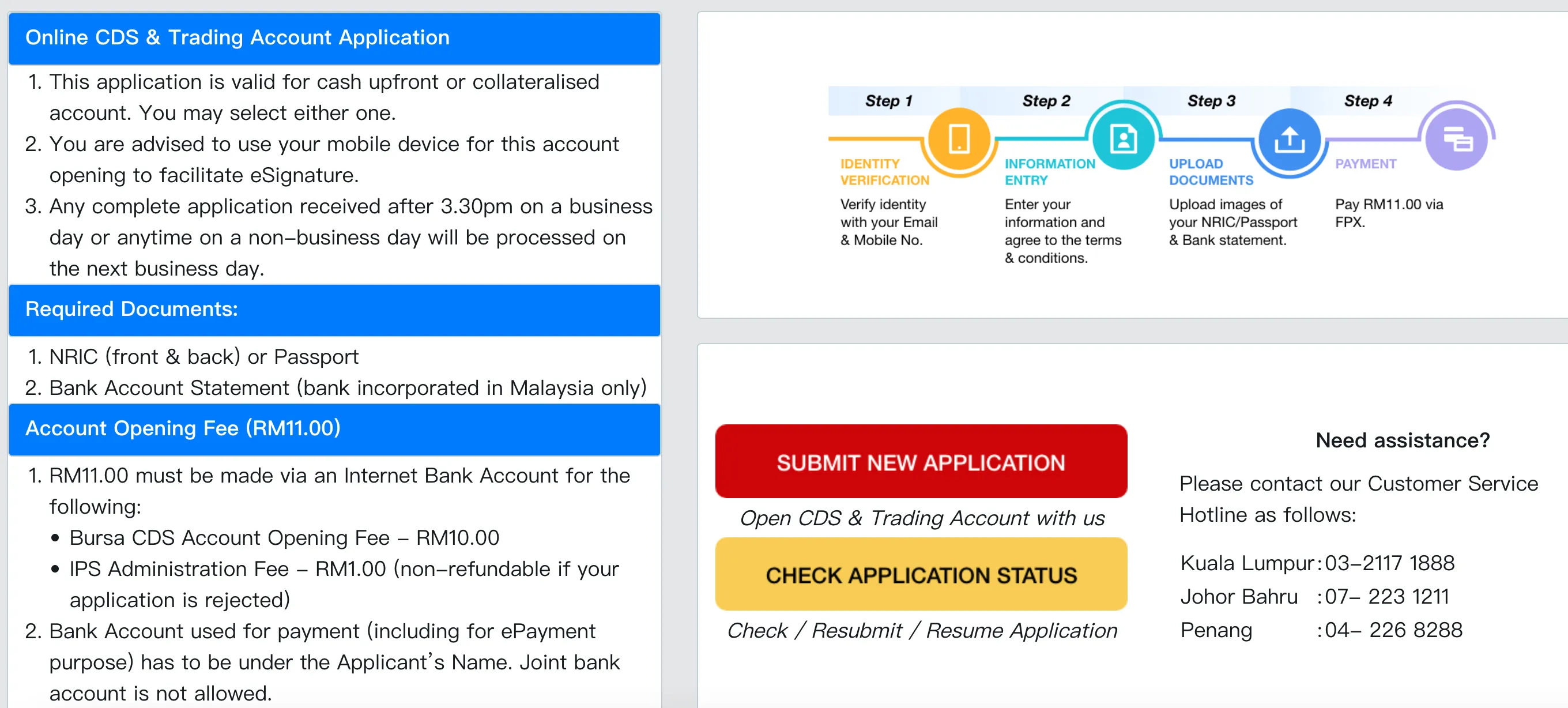
Task: Click the Account Opening Fee (RM11.00) header
Action: [335, 429]
